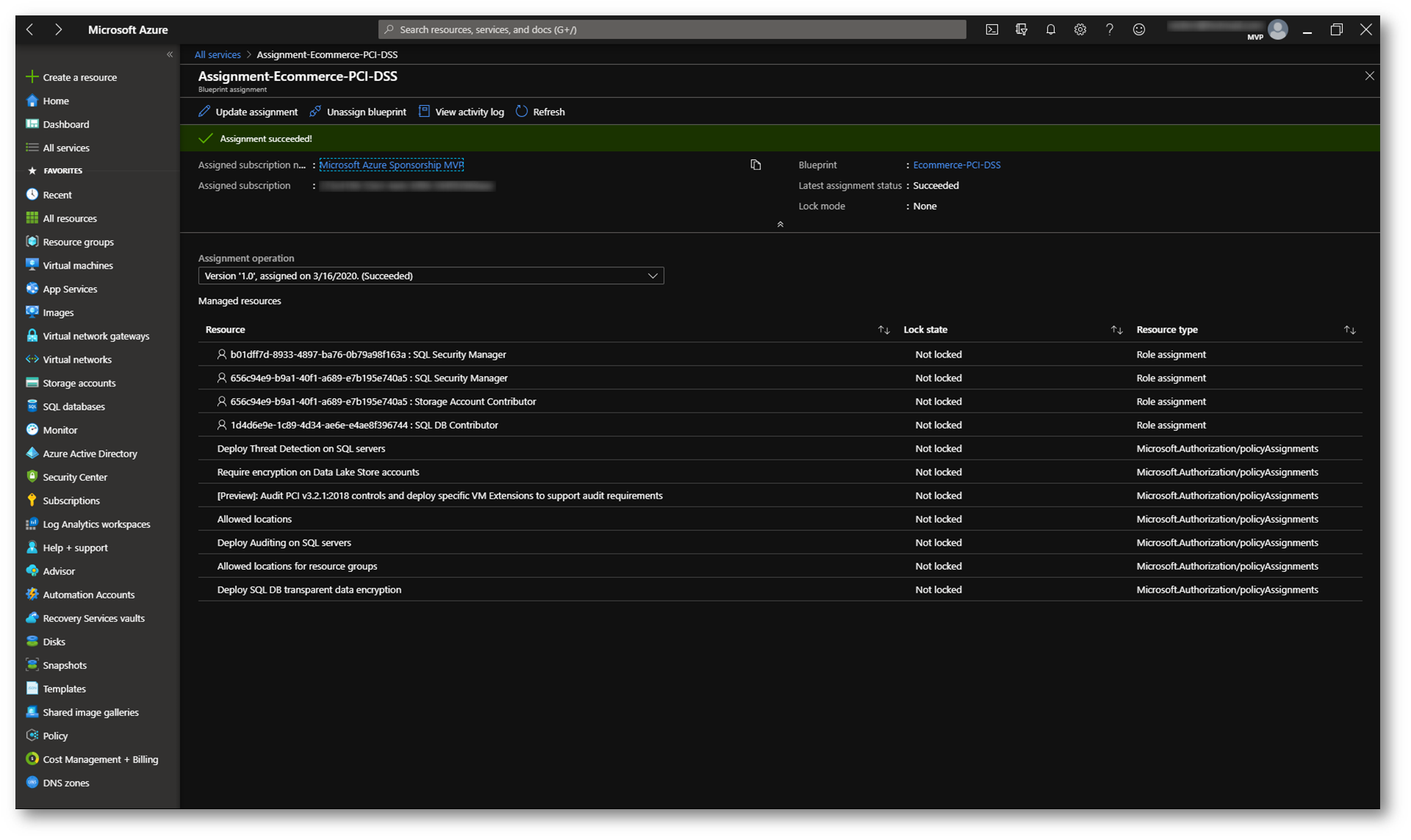Click the Automation Accounts icon
The height and width of the screenshot is (840, 1411).
click(x=32, y=594)
